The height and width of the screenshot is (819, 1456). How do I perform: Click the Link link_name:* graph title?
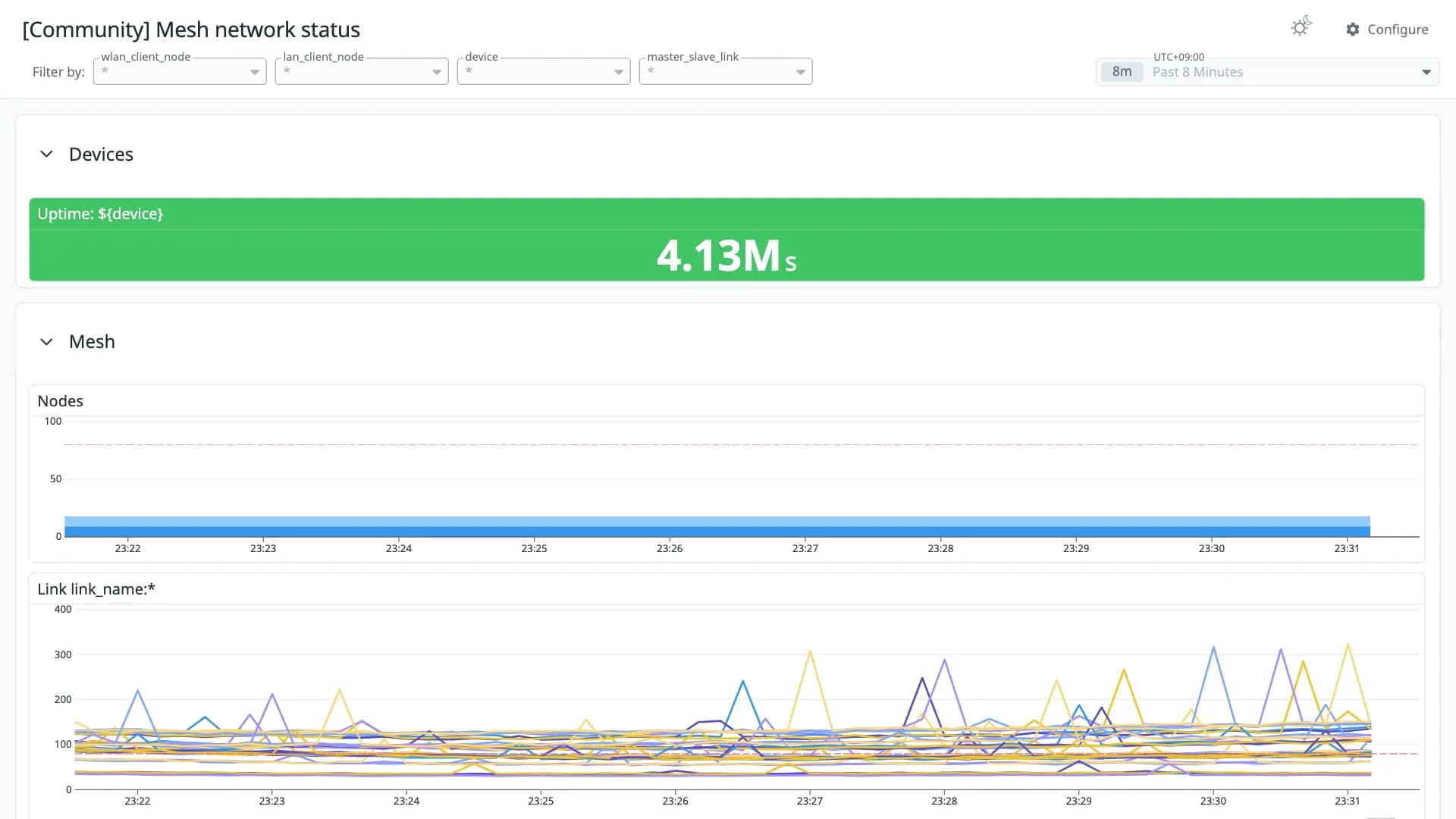click(96, 589)
